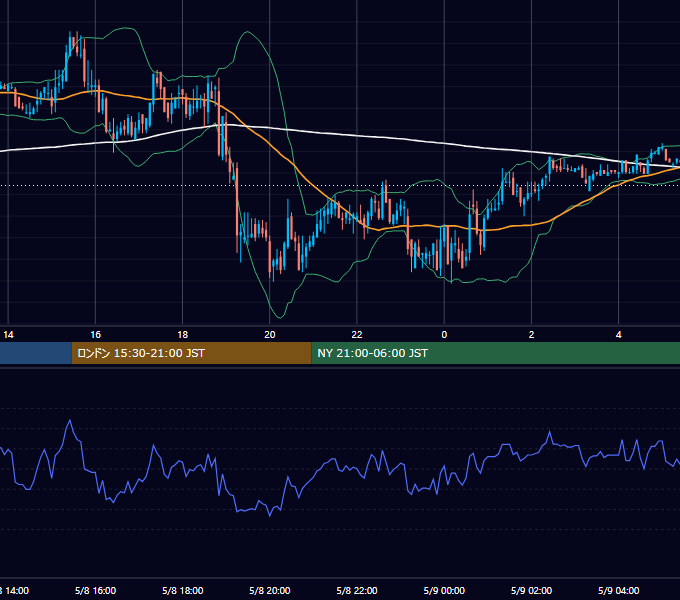Click the 18 hour axis label

tap(183, 335)
